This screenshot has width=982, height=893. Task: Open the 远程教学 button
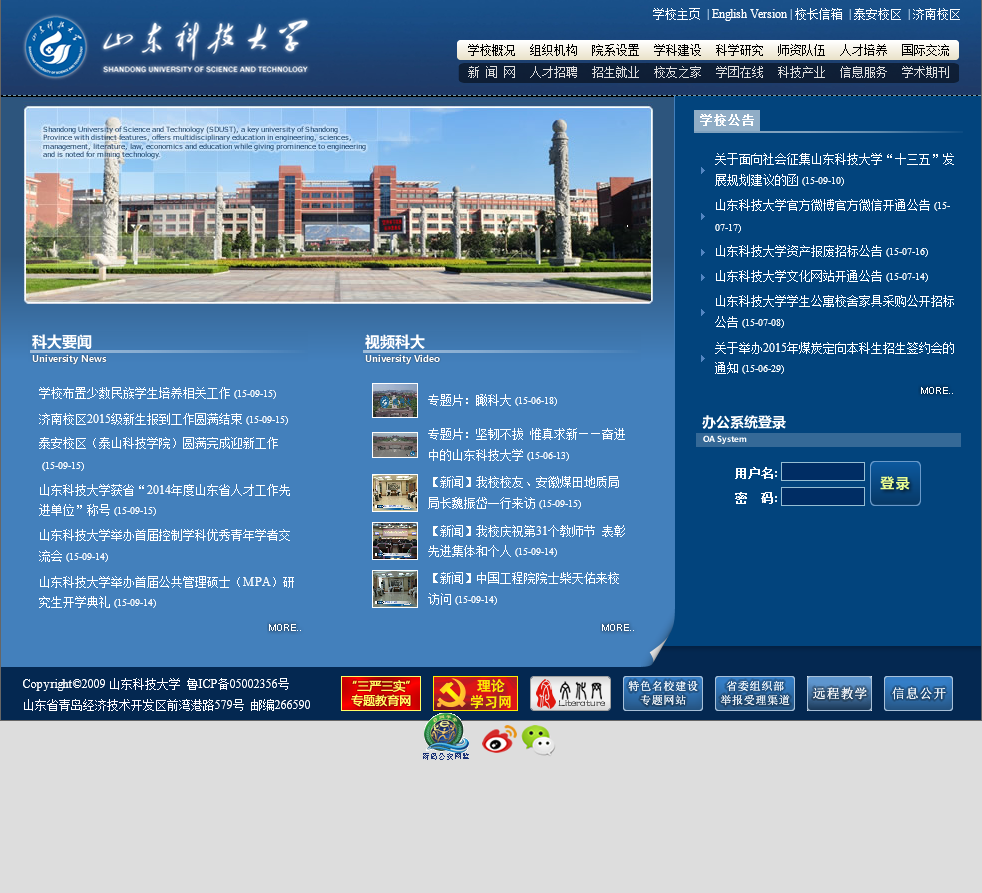tap(839, 693)
